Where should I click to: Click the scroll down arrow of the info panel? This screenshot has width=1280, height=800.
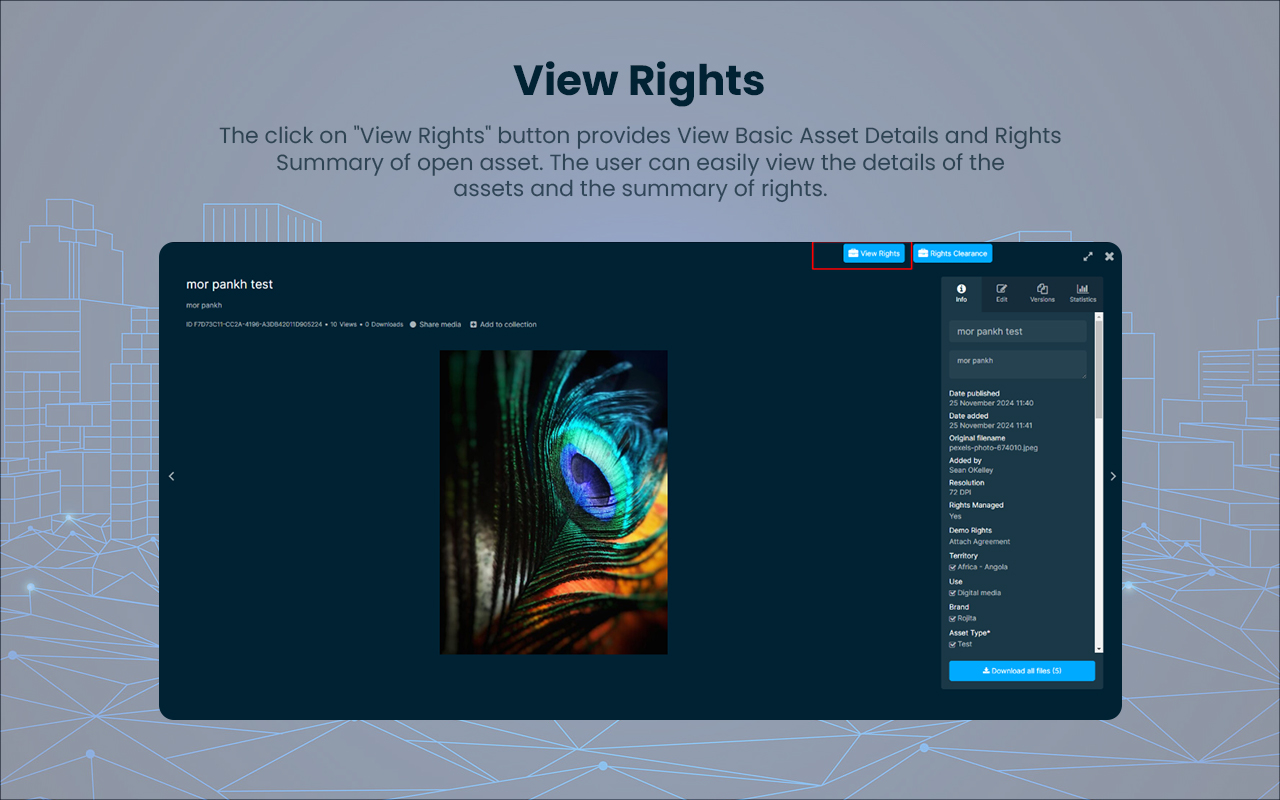coord(1099,649)
